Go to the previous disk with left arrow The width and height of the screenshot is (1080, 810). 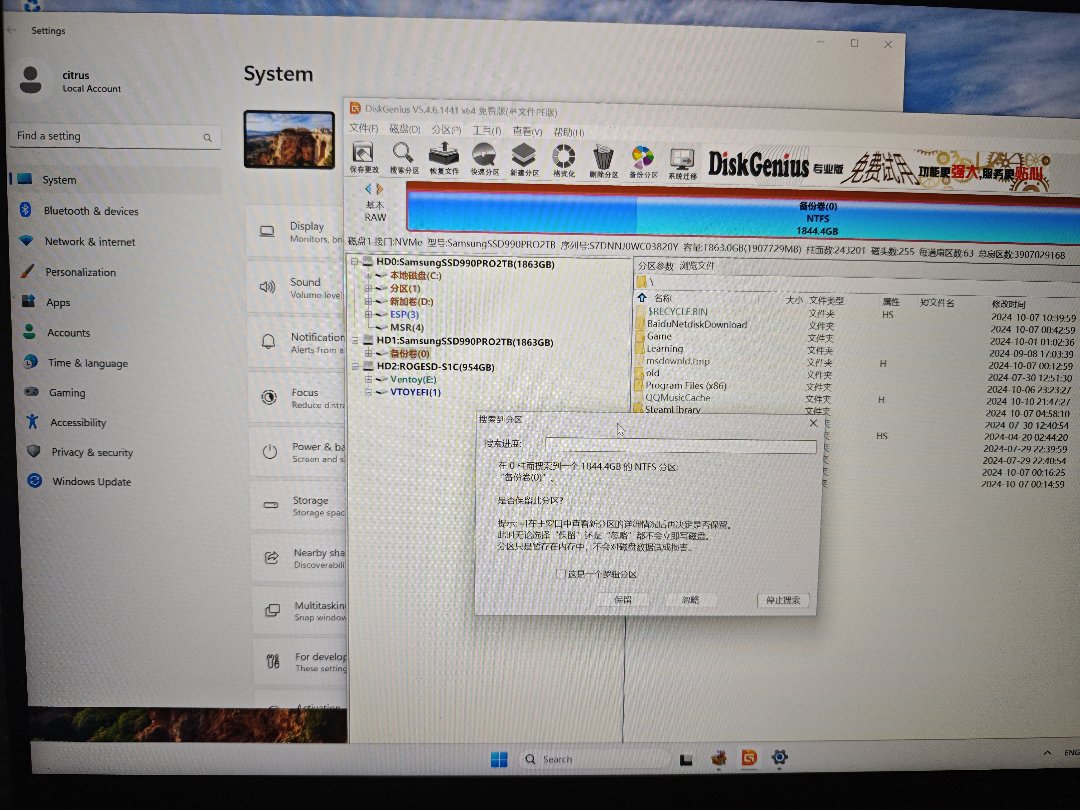(x=368, y=189)
